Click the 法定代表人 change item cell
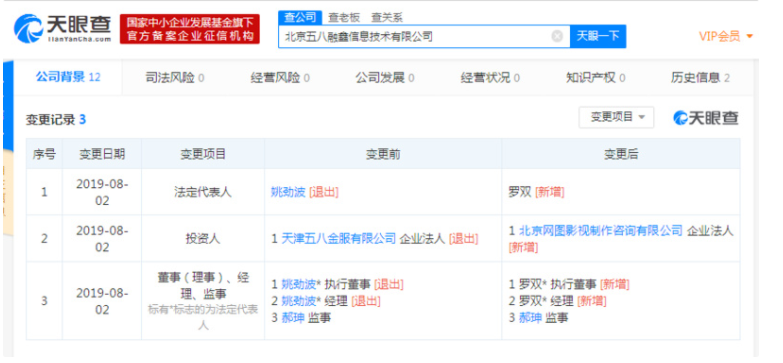Image resolution: width=783 pixels, height=363 pixels. pos(203,192)
